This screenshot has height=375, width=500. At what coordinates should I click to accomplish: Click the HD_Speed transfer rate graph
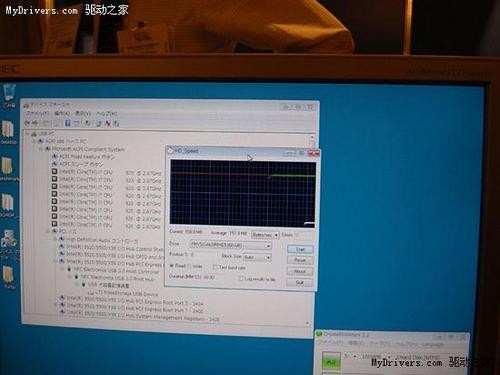[x=242, y=193]
